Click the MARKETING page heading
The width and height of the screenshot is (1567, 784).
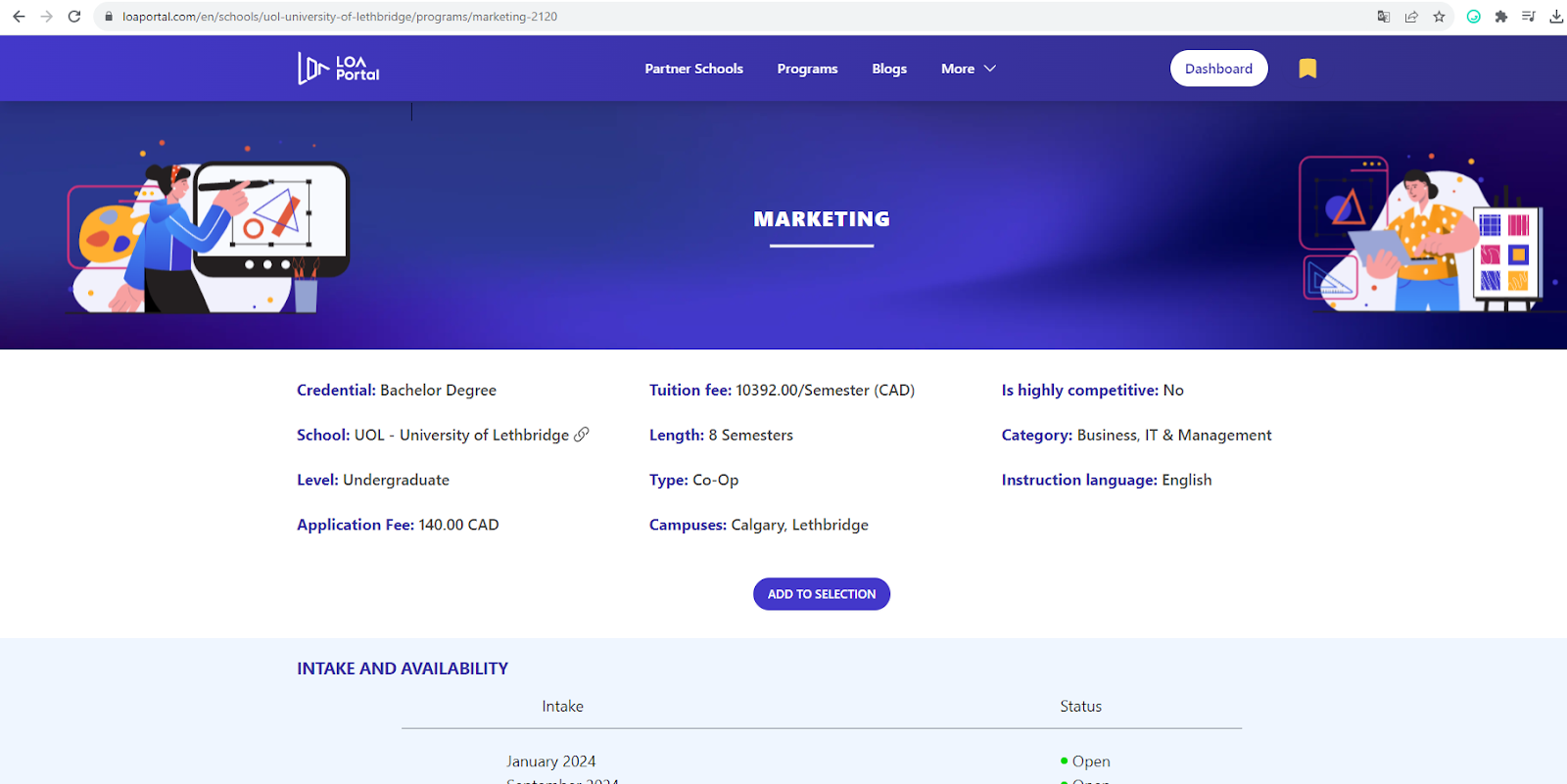(x=822, y=219)
